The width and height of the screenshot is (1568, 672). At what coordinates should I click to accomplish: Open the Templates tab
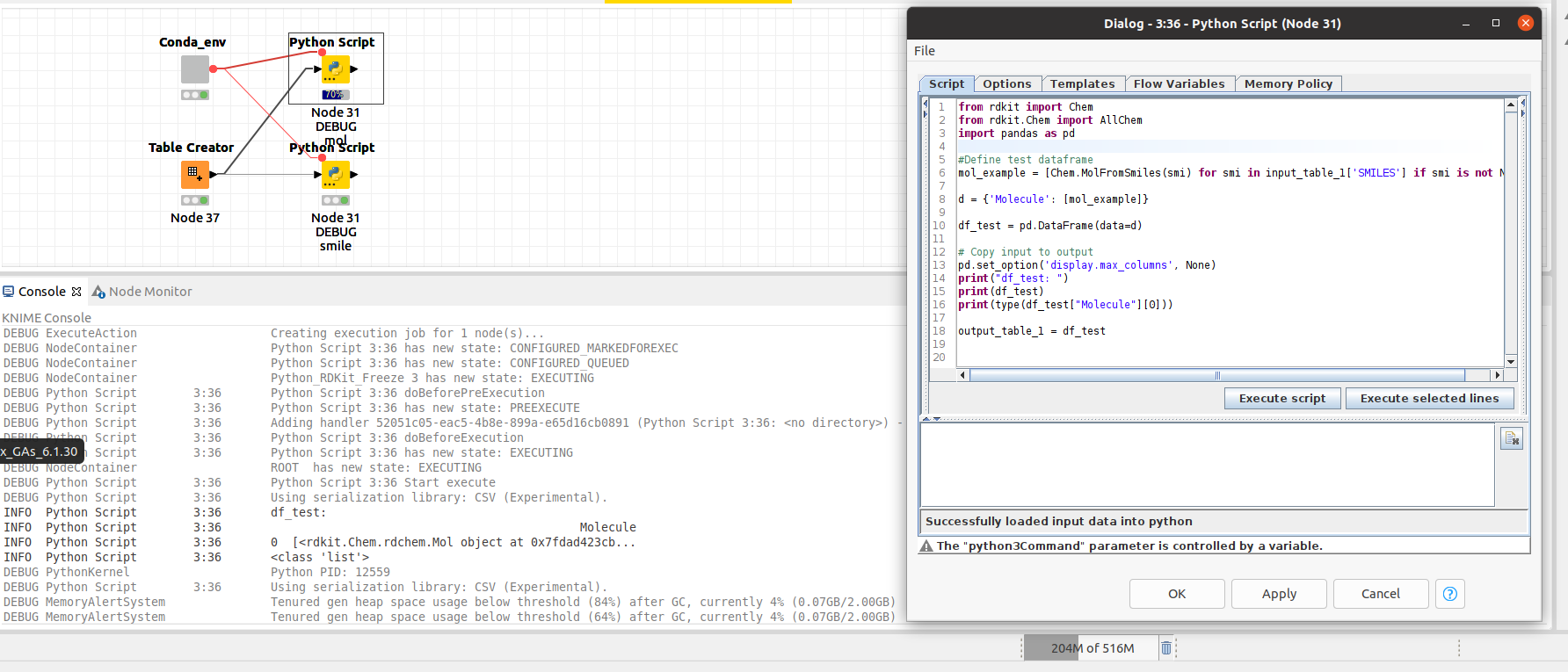pyautogui.click(x=1081, y=84)
